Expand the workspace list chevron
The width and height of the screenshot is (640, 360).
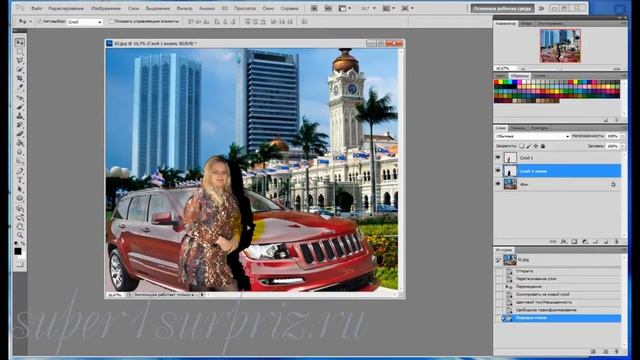point(541,8)
